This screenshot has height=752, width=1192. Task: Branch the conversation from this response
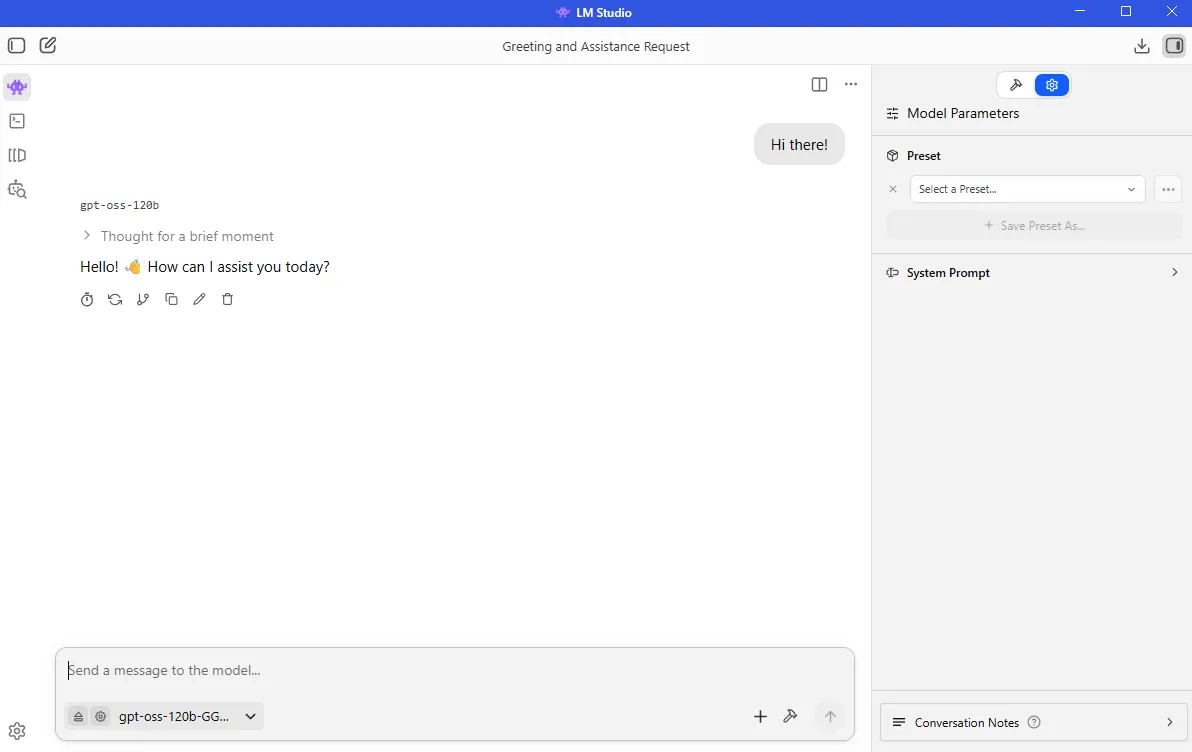pyautogui.click(x=143, y=299)
